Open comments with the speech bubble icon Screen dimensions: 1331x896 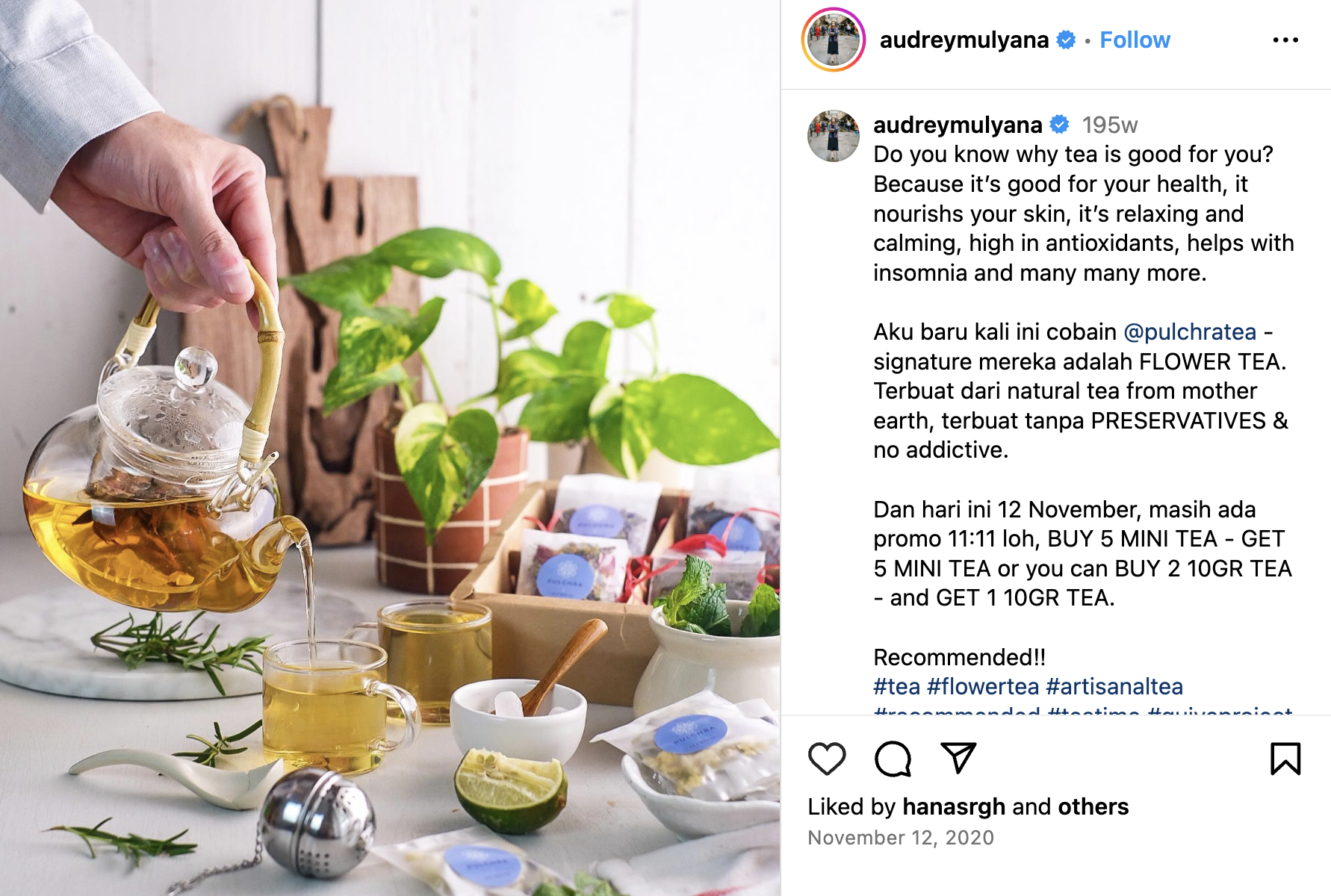pyautogui.click(x=893, y=759)
